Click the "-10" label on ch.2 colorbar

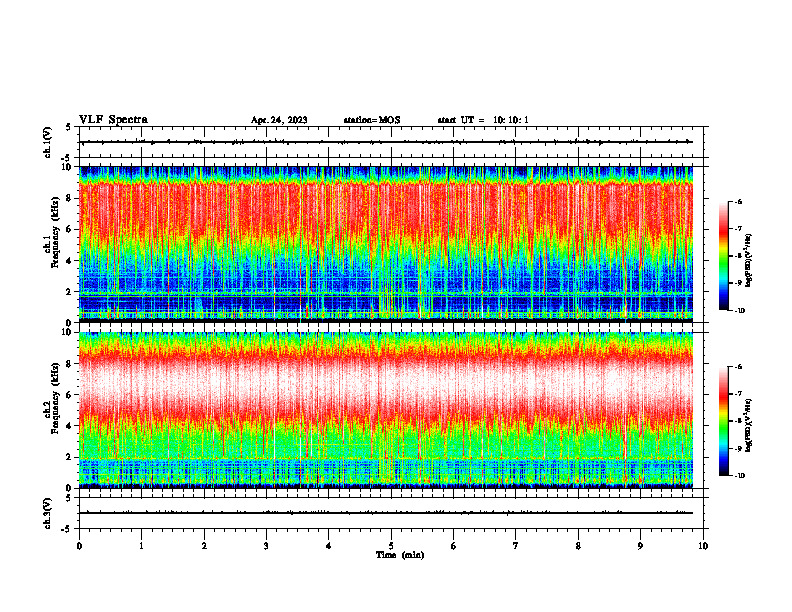740,476
